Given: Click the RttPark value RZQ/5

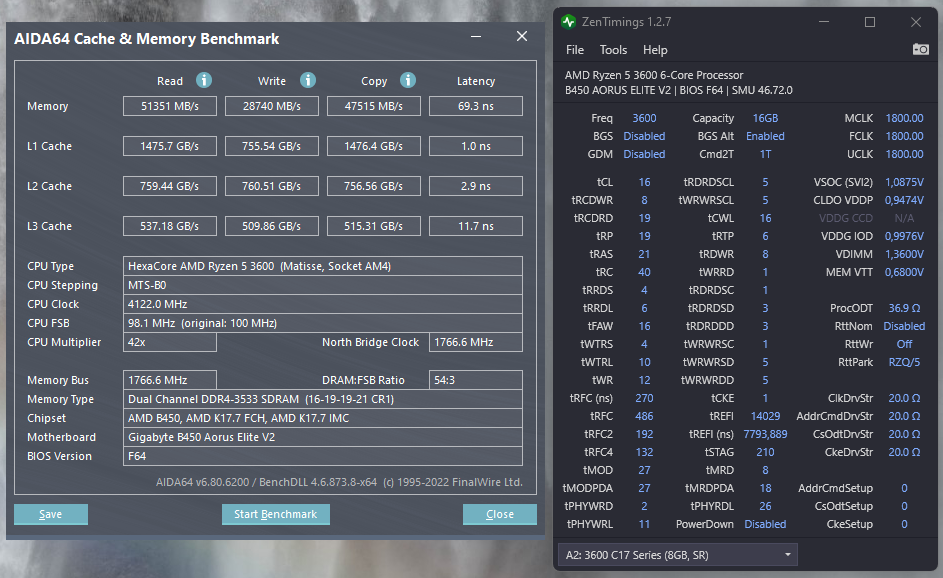Looking at the screenshot, I should 904,362.
